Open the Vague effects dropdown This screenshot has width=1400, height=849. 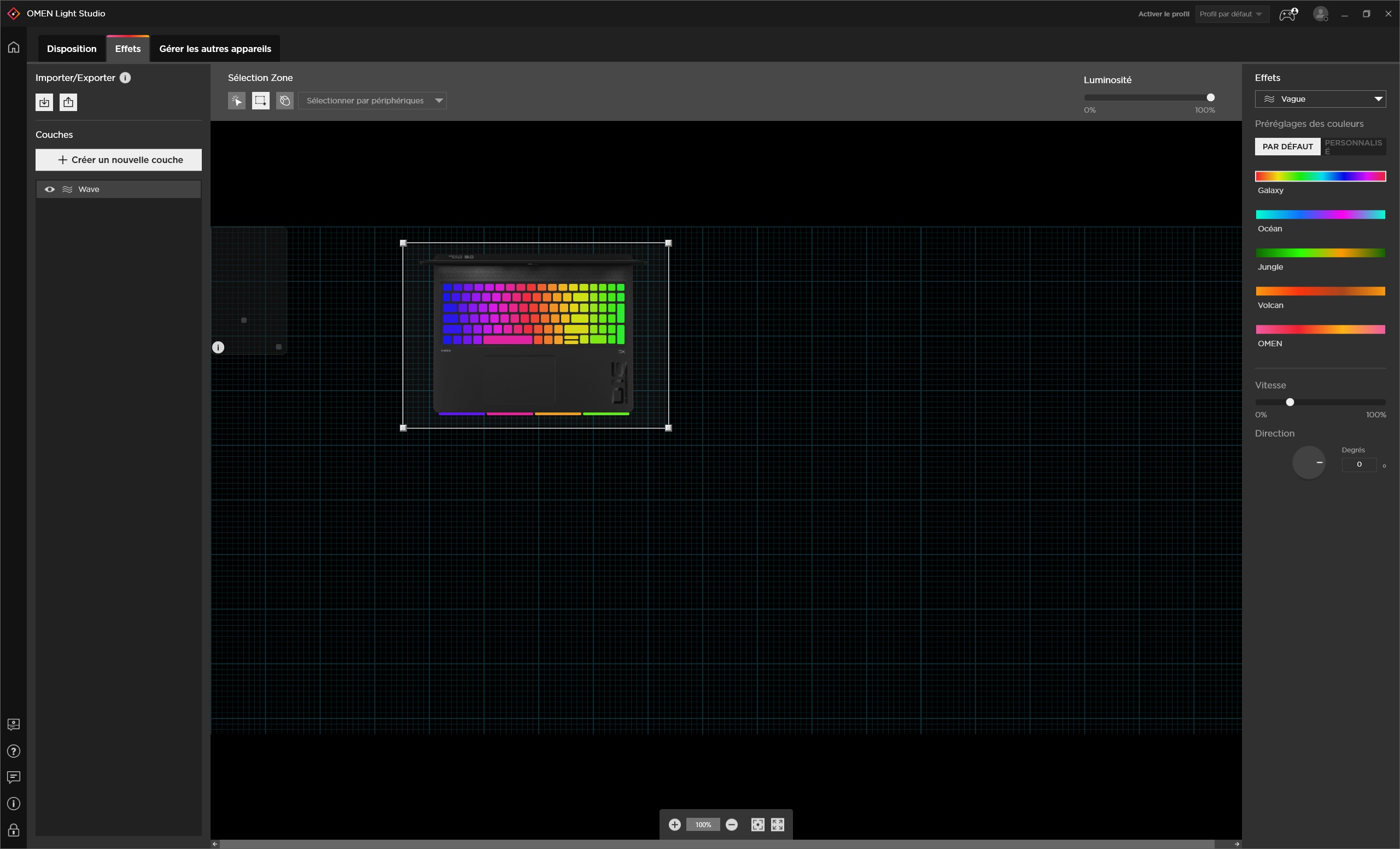(1320, 99)
